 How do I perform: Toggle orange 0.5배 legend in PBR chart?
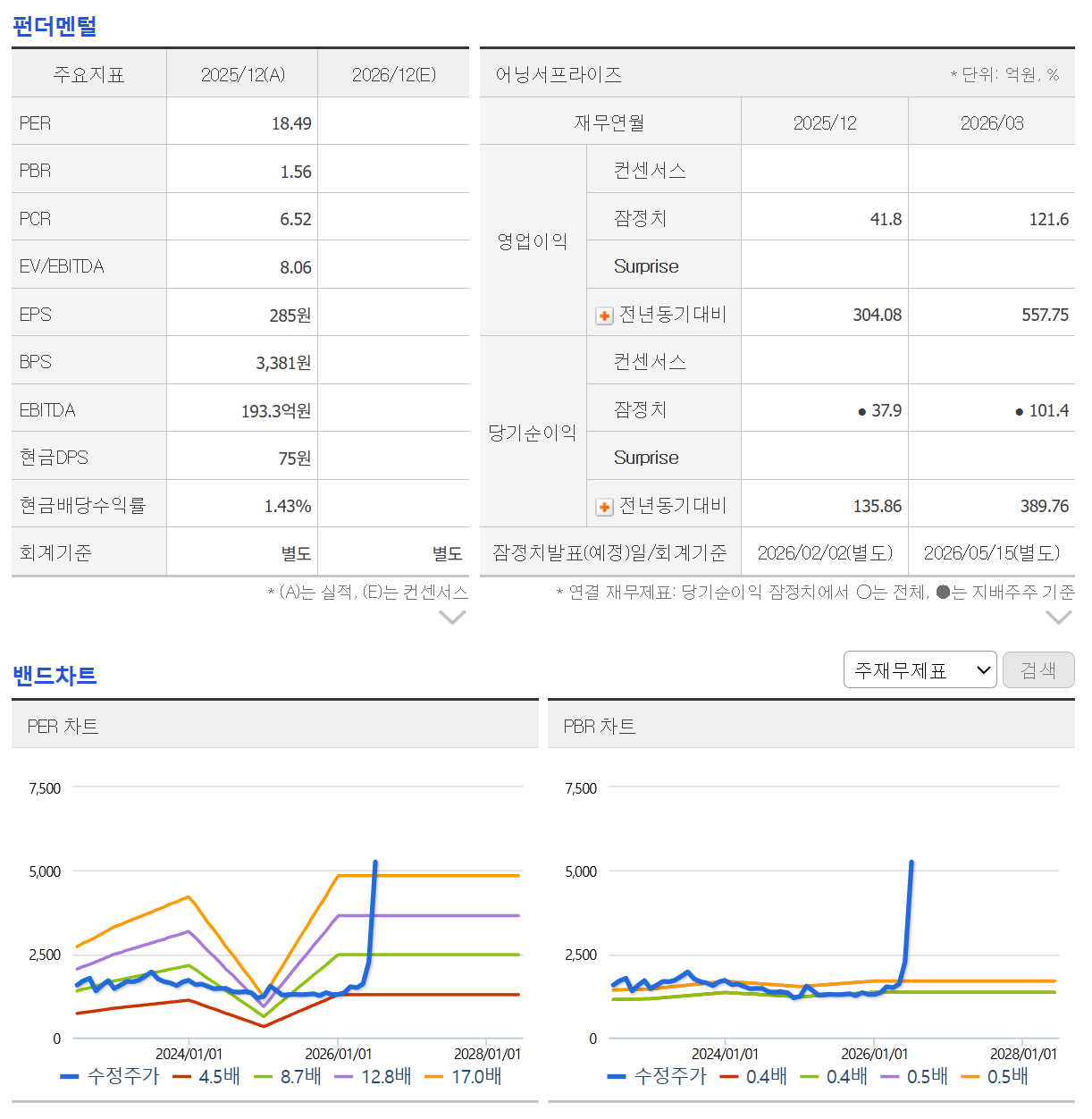(995, 1076)
